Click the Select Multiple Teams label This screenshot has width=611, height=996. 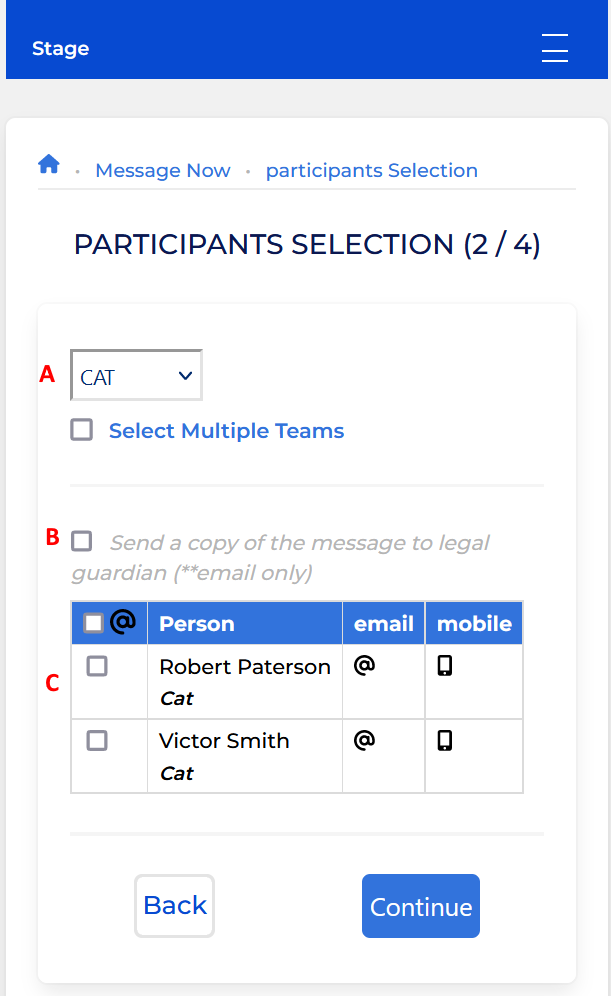(226, 431)
